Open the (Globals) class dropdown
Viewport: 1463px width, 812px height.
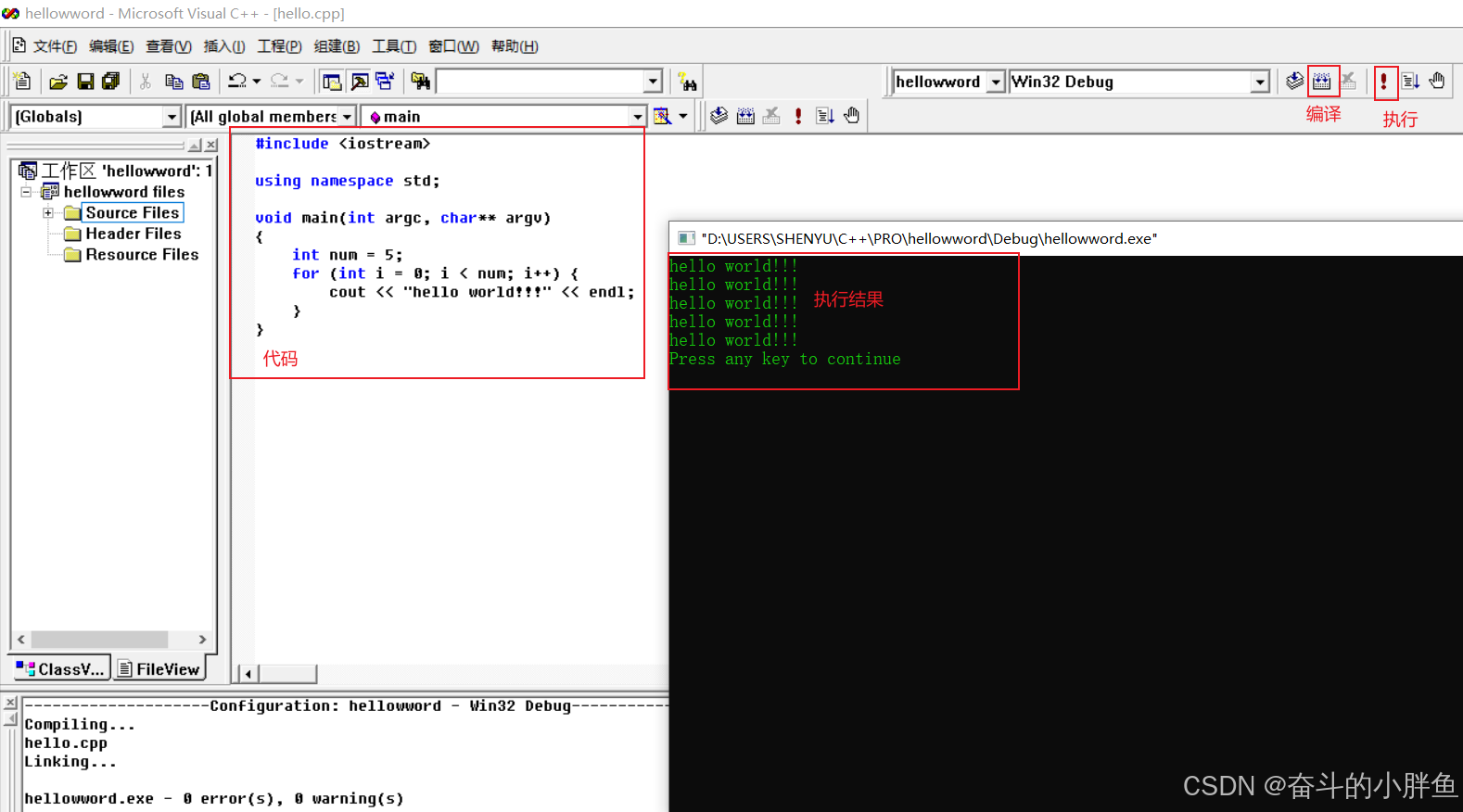tap(172, 117)
